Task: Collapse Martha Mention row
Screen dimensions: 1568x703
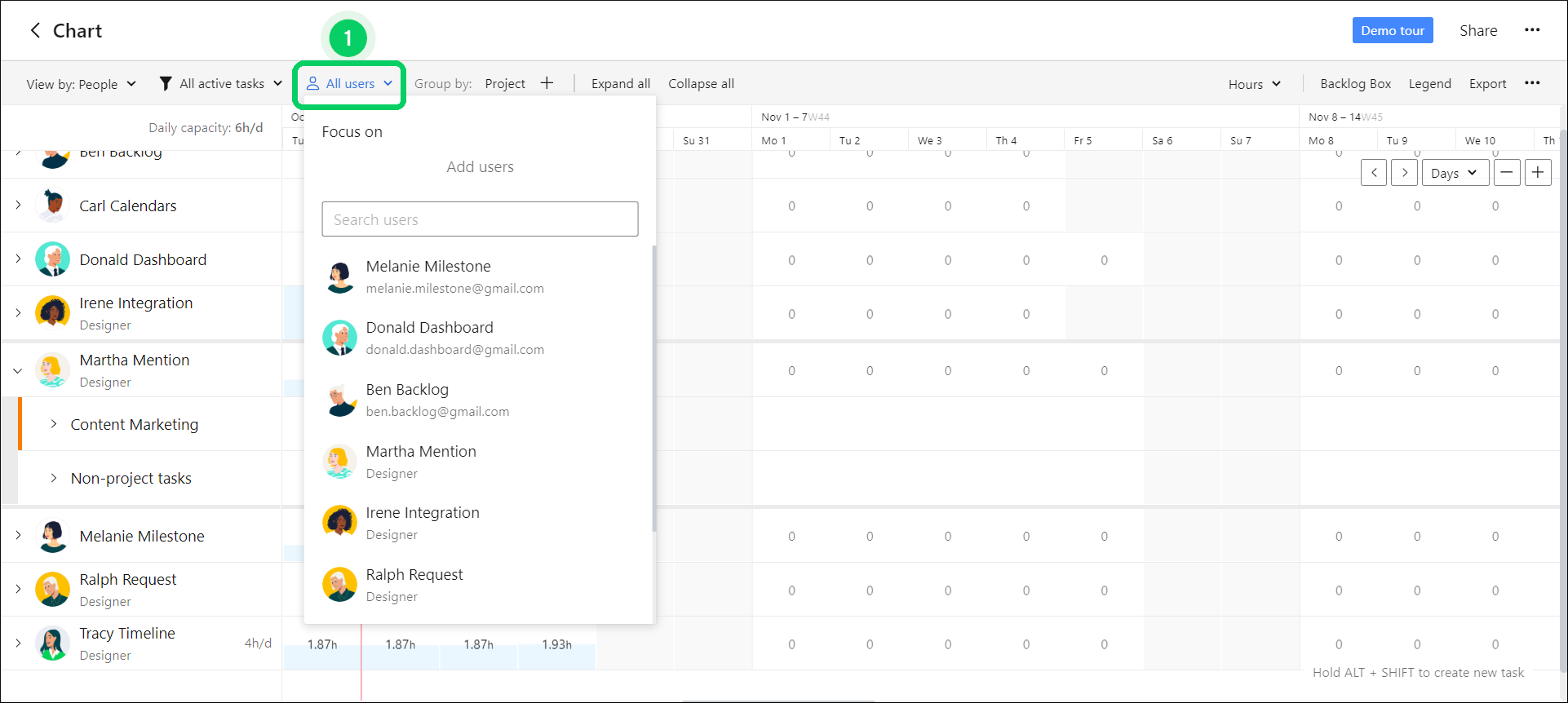Action: click(x=18, y=370)
